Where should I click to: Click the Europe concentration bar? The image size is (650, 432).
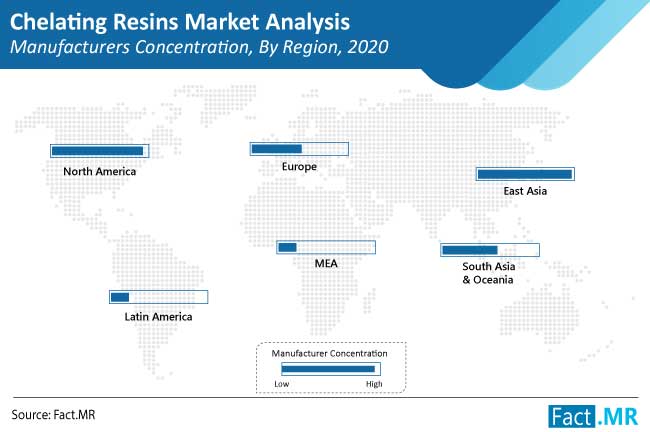point(299,149)
